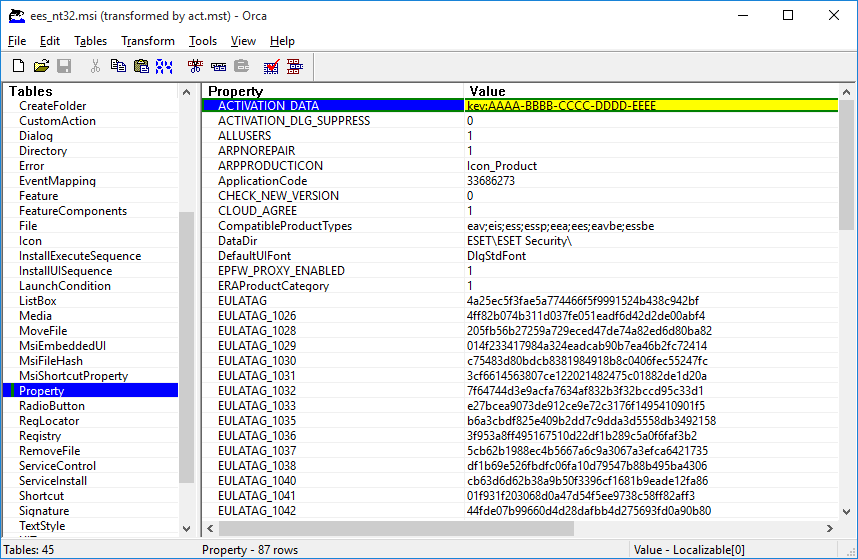Click the Cut Row toolbar icon

pos(195,66)
